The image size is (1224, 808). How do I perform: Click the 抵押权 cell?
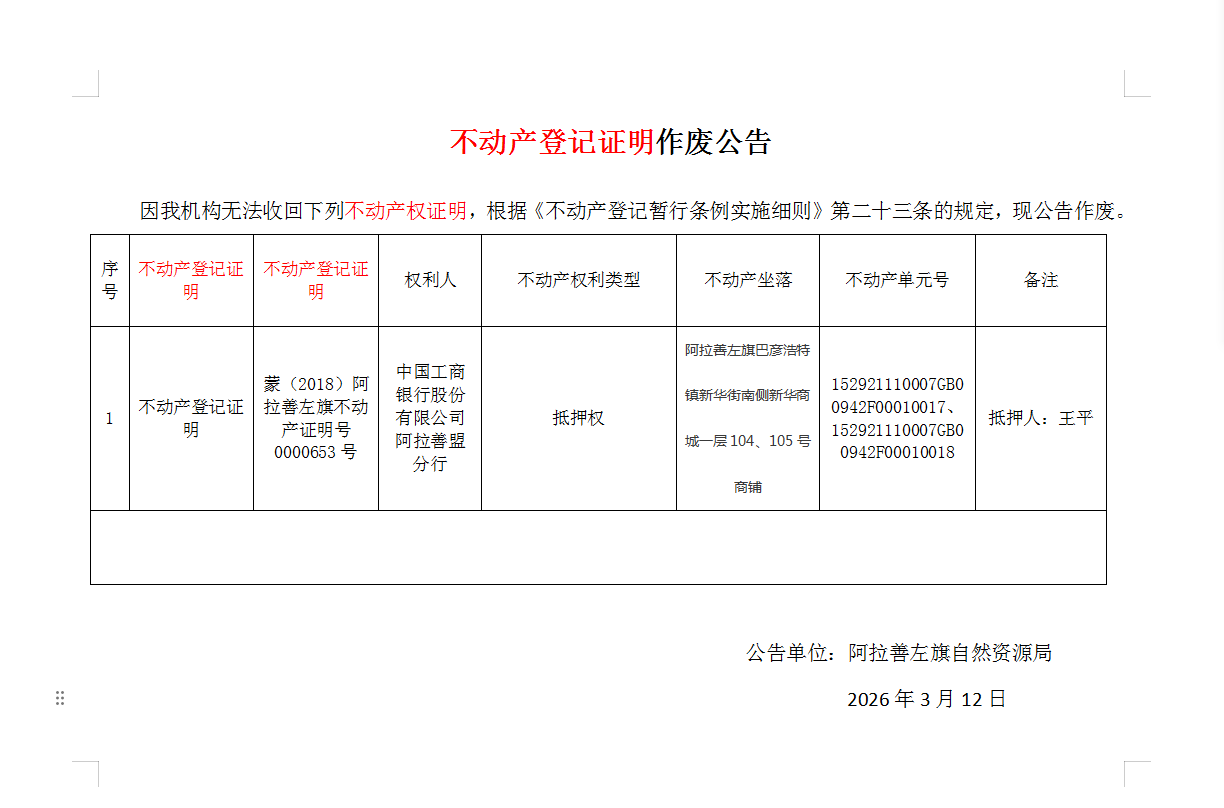pyautogui.click(x=578, y=418)
